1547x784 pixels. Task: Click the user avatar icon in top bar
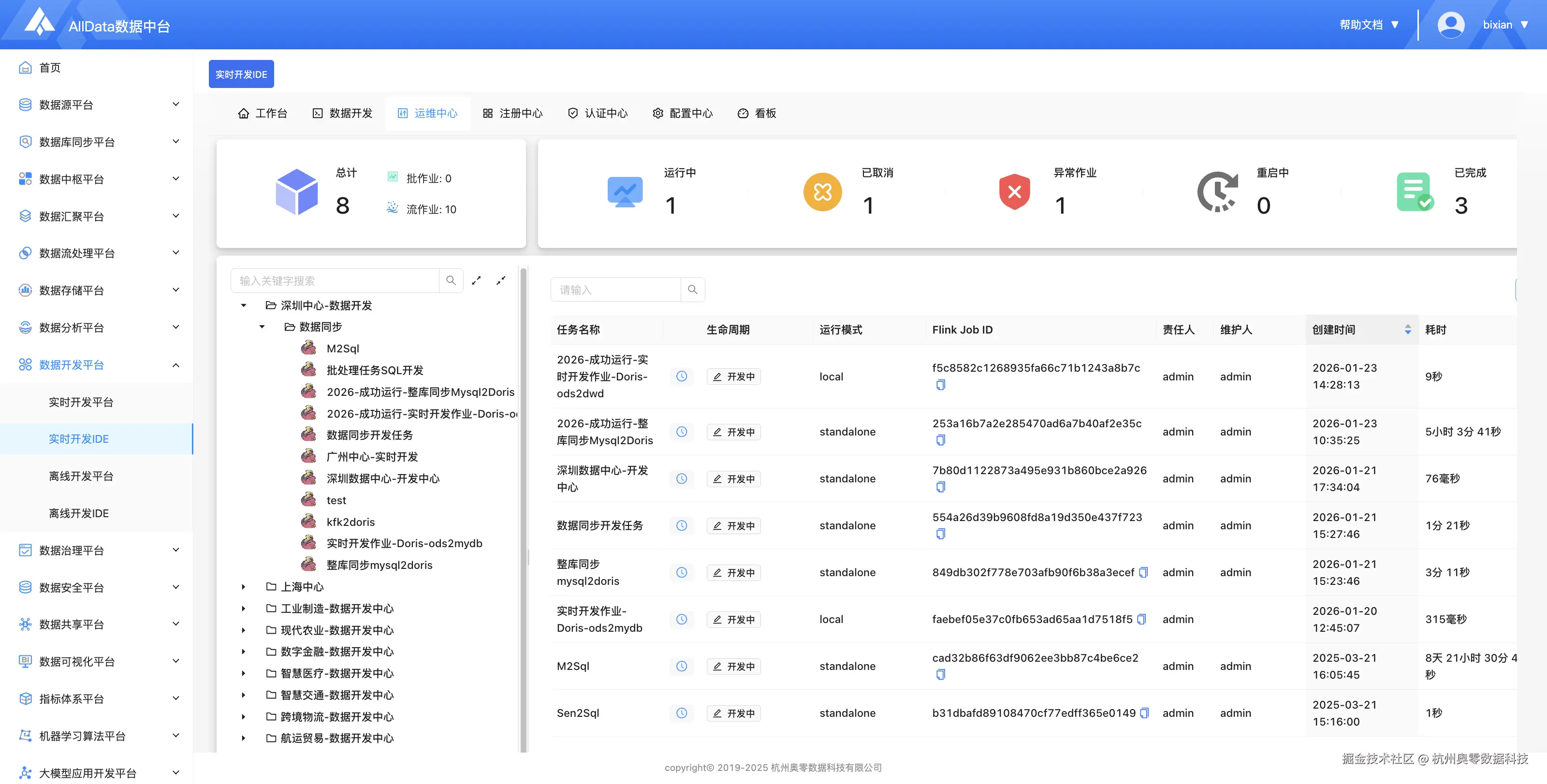coord(1451,24)
